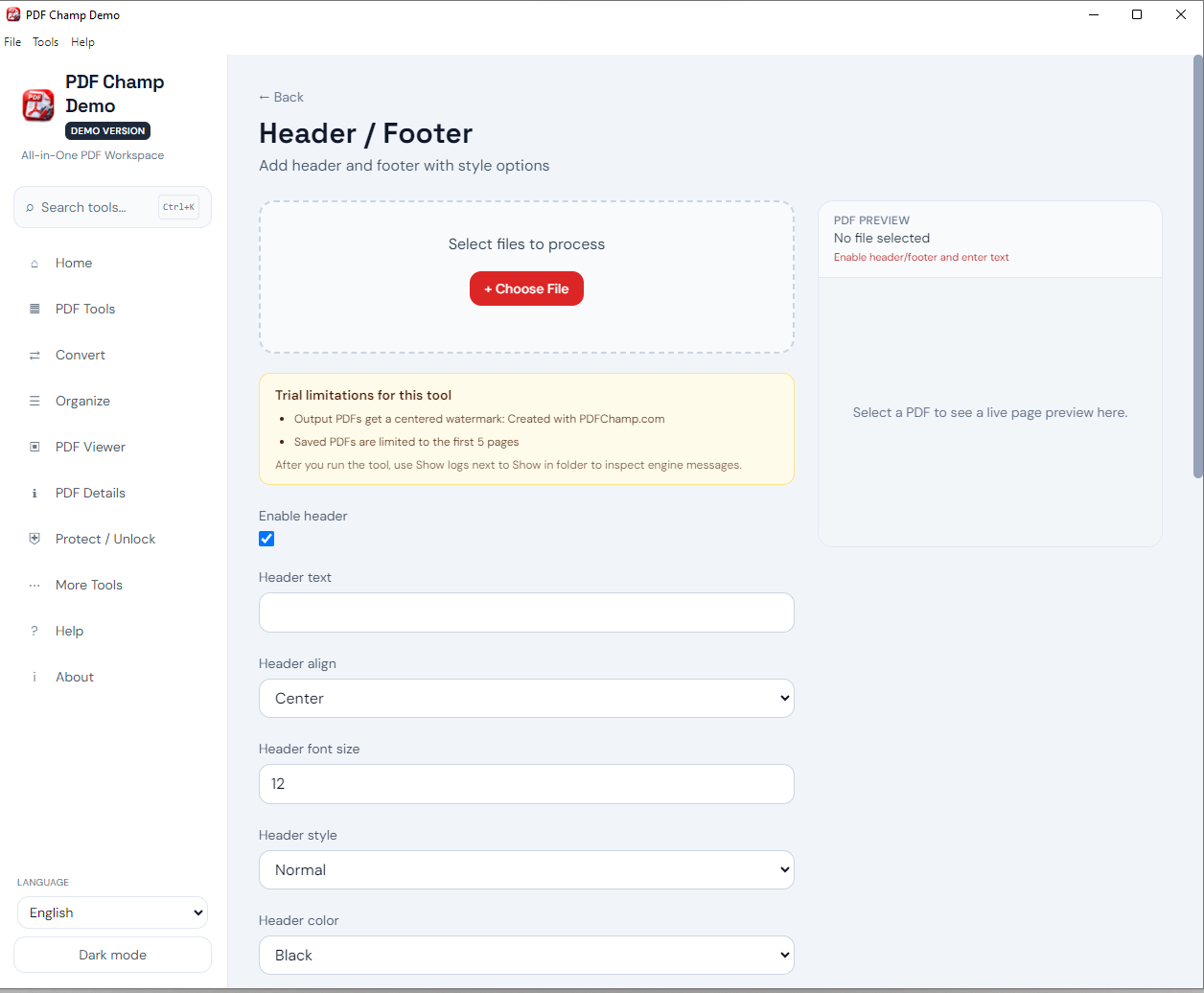Viewport: 1204px width, 993px height.
Task: Click 'Add header and footer with style options' subtitle
Action: click(405, 166)
